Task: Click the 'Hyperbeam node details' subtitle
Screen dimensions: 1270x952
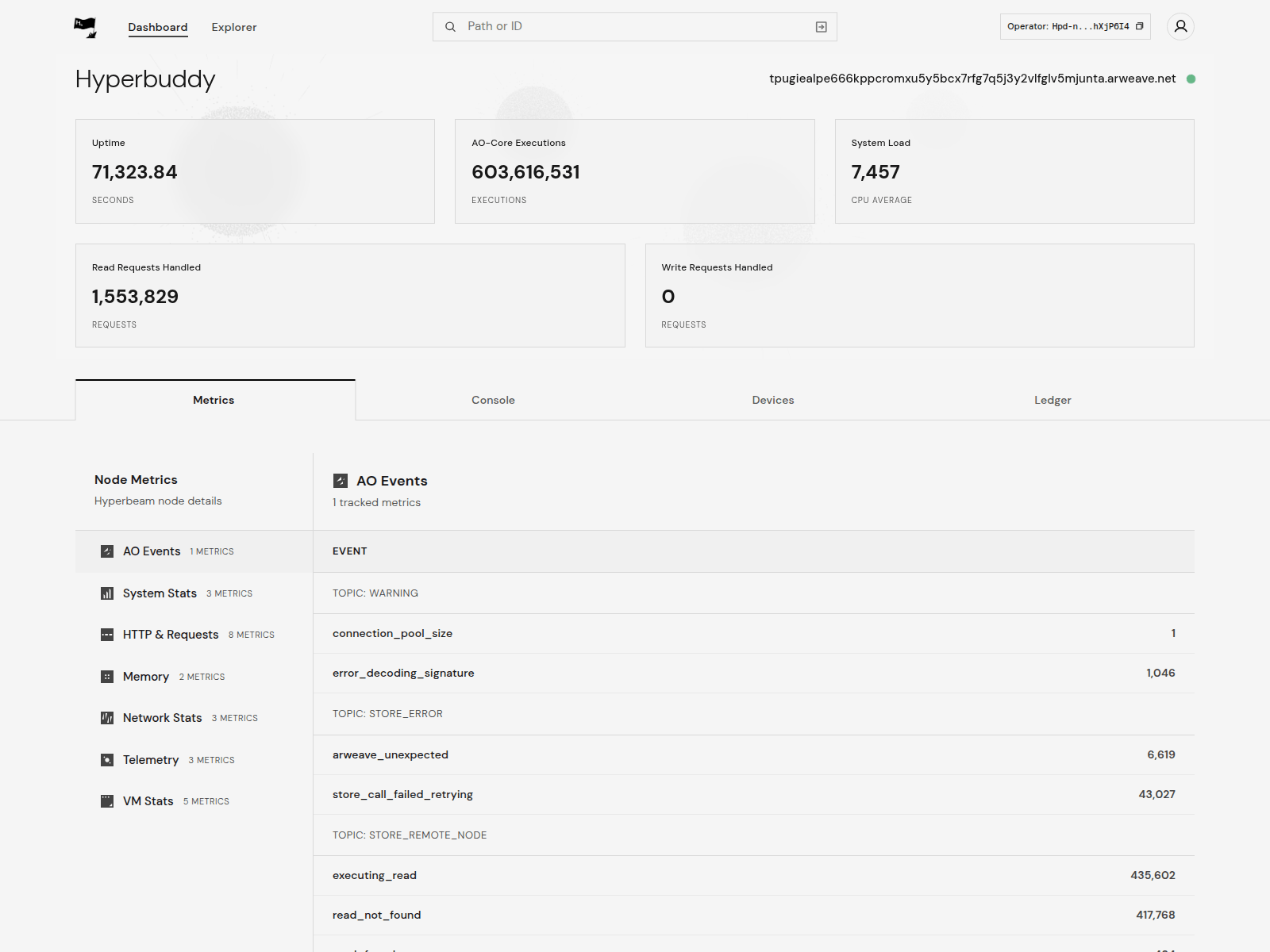Action: [158, 501]
